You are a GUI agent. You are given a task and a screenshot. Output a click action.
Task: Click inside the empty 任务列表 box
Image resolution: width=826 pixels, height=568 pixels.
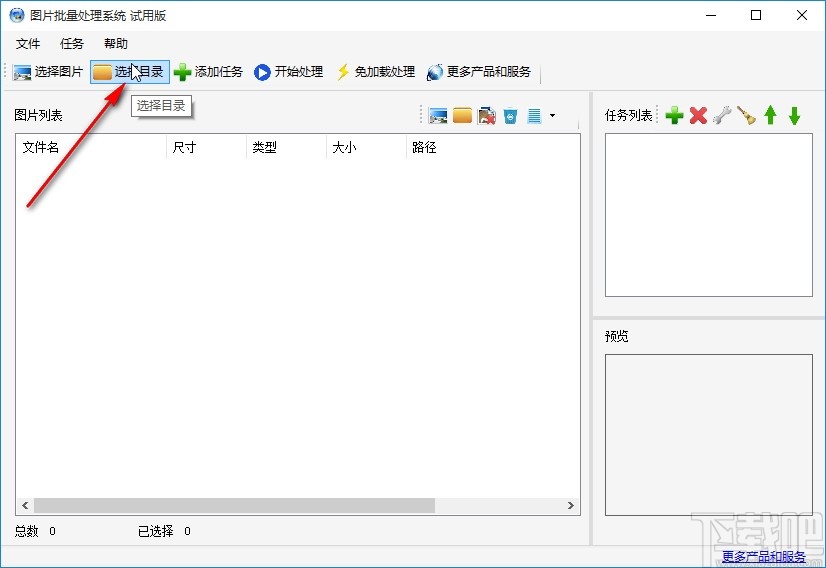(709, 215)
